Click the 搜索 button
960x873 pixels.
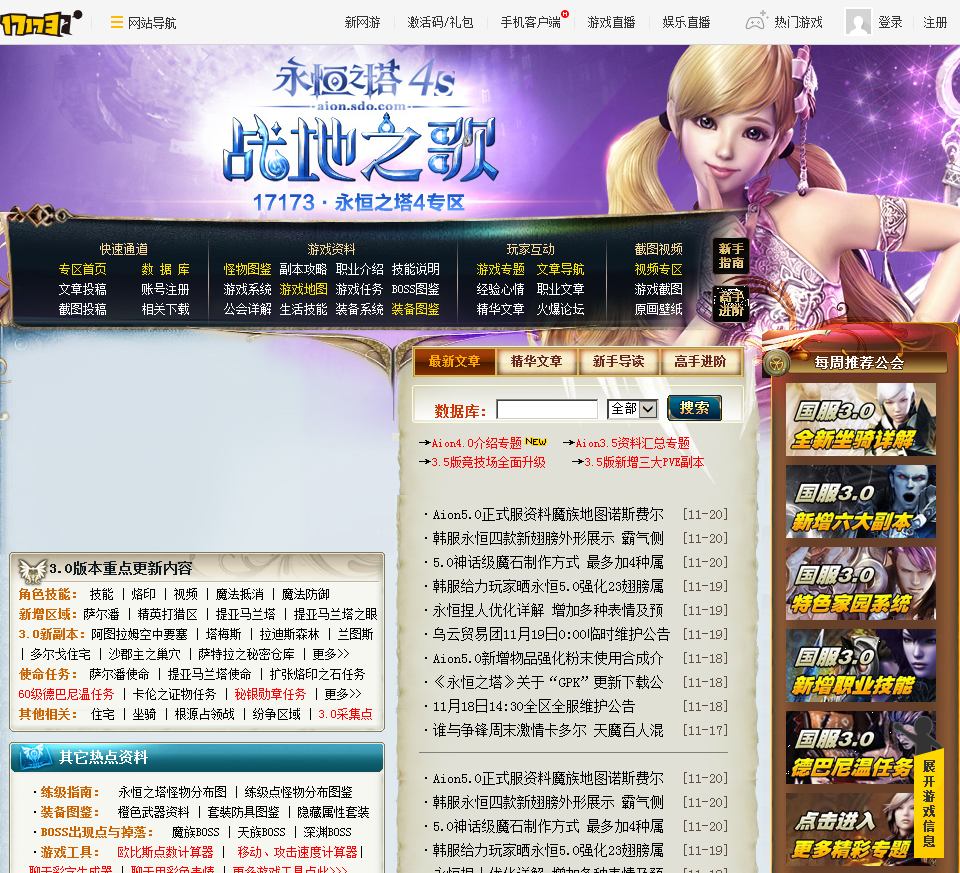694,408
